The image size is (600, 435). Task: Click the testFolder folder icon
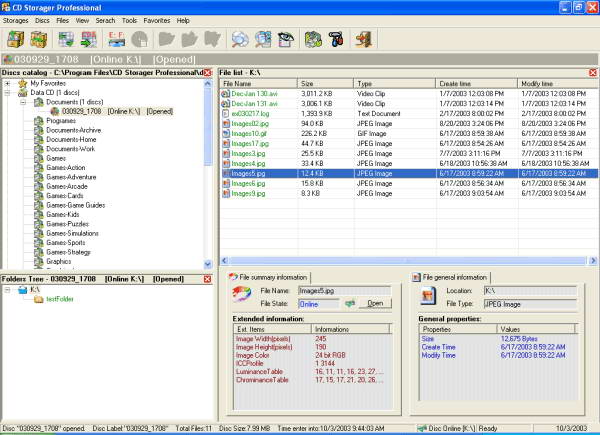39,299
